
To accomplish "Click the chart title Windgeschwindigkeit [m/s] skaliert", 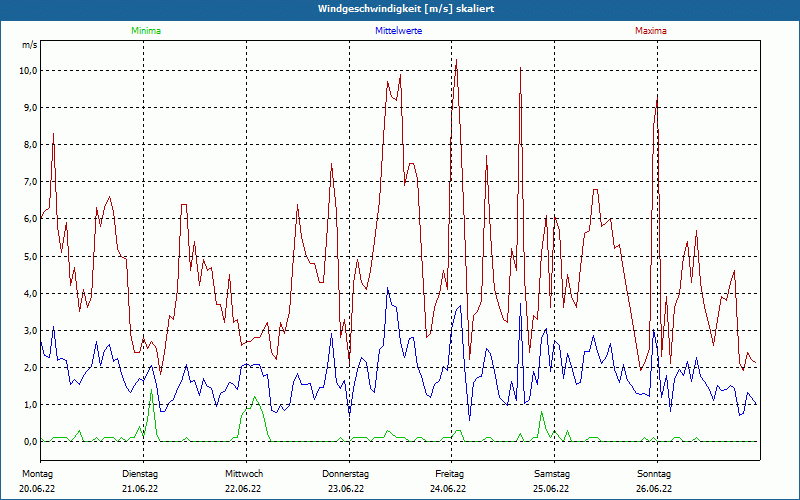I will click(x=406, y=9).
